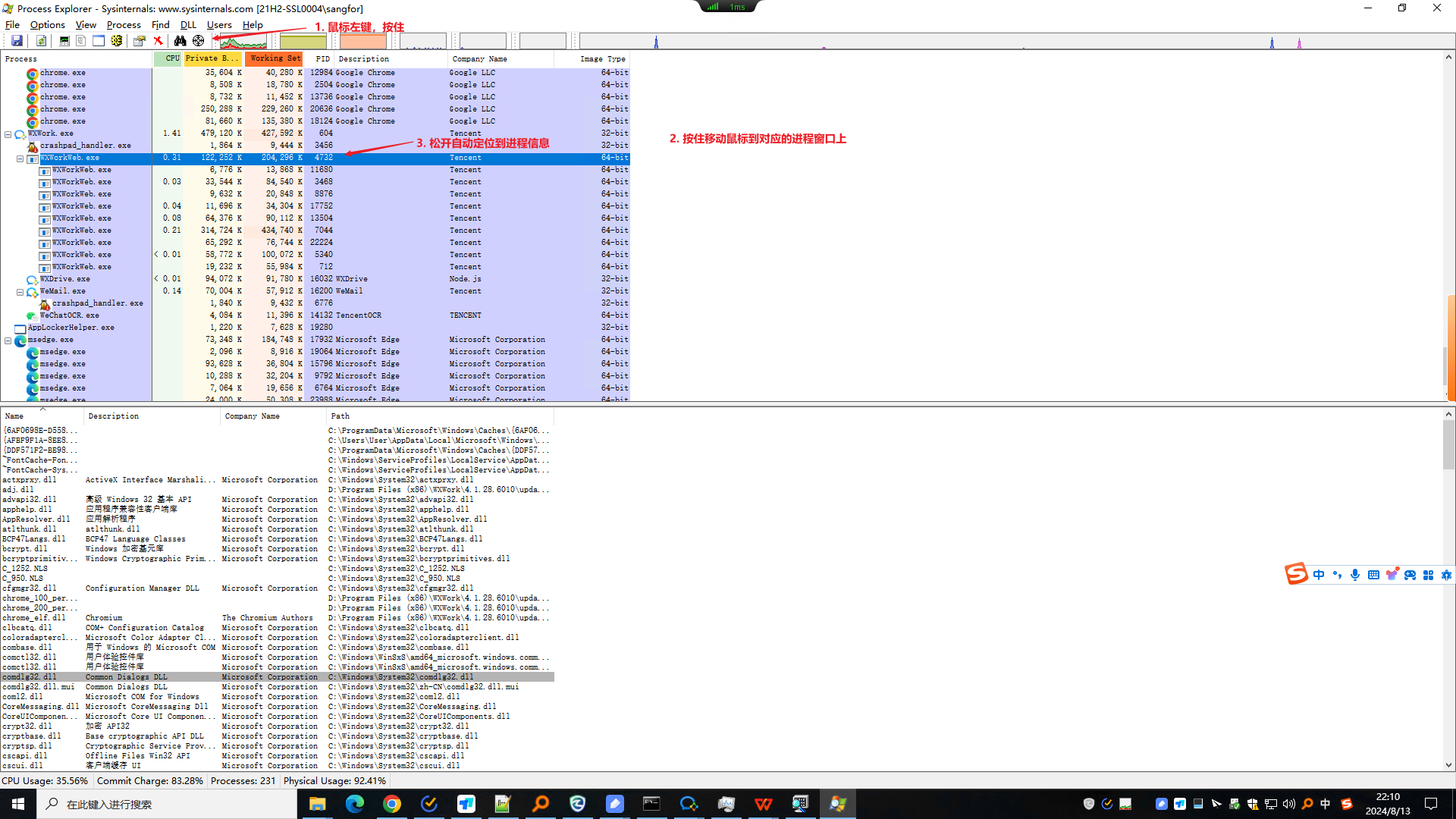This screenshot has width=1456, height=819.
Task: Collapse the msedge.exe process tree
Action: [x=8, y=340]
